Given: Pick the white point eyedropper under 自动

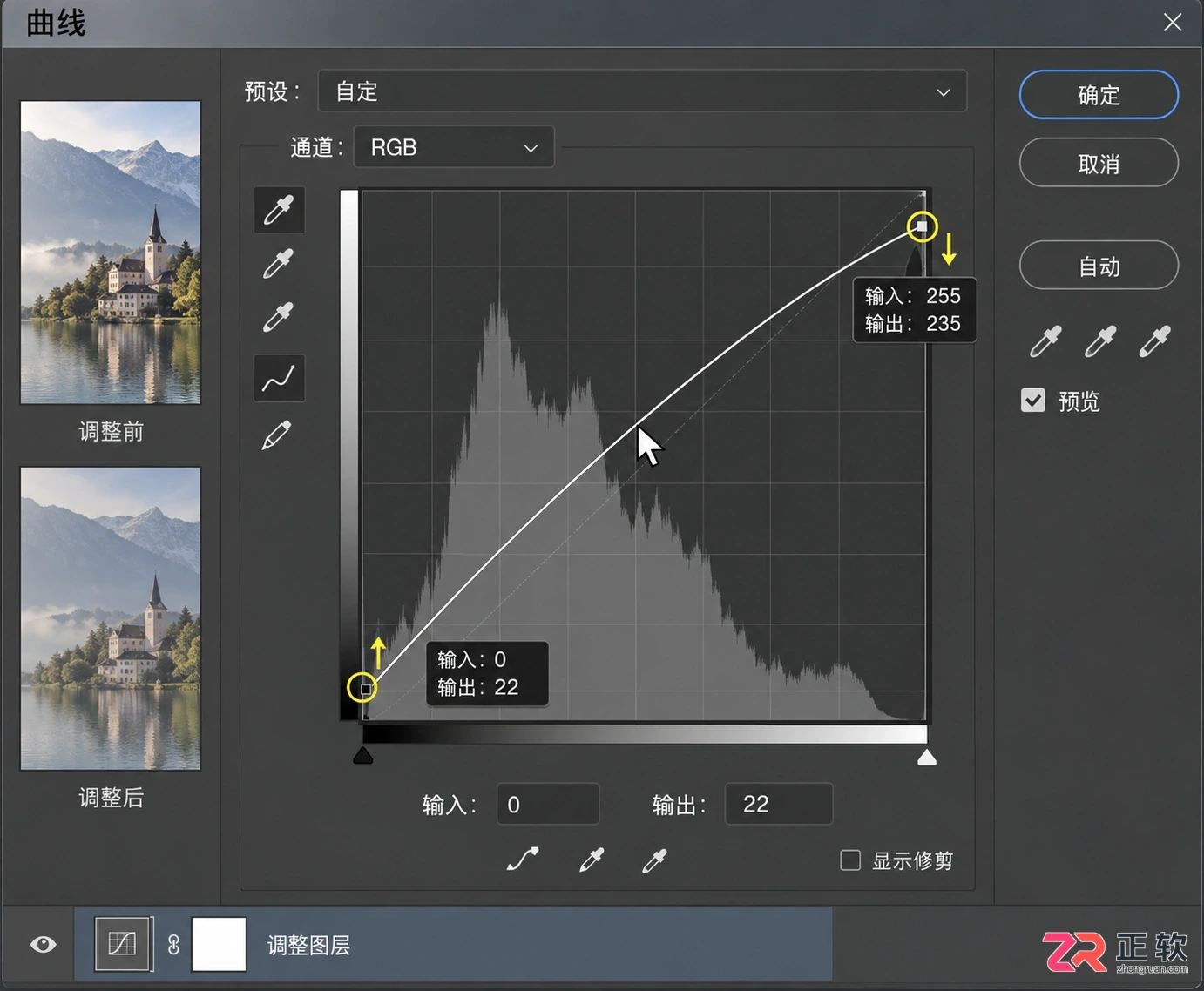Looking at the screenshot, I should pyautogui.click(x=1154, y=341).
